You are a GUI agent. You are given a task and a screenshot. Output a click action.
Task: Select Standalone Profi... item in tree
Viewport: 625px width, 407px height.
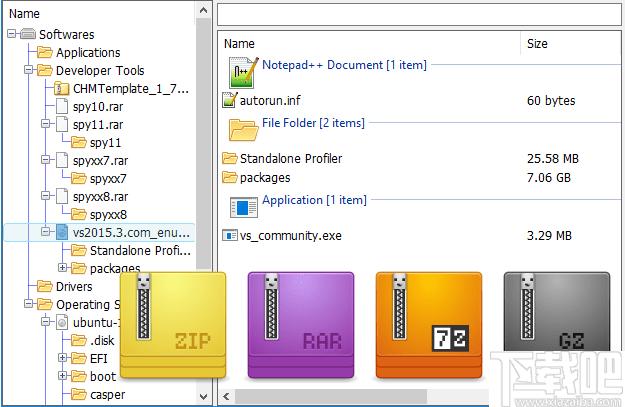(x=140, y=250)
